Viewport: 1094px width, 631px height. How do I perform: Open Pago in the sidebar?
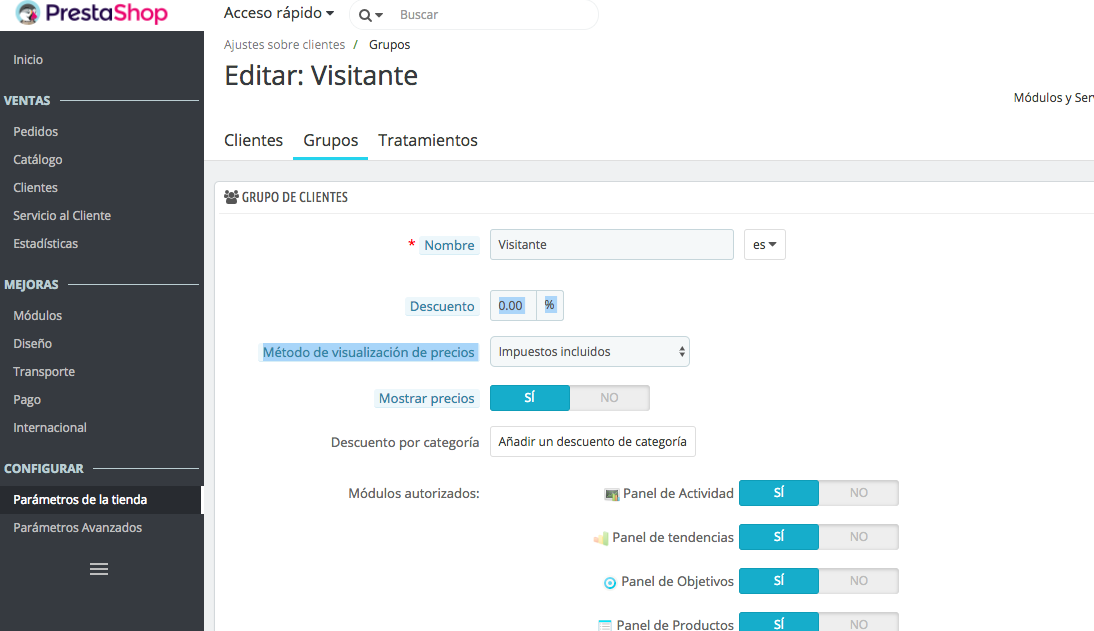click(x=27, y=400)
